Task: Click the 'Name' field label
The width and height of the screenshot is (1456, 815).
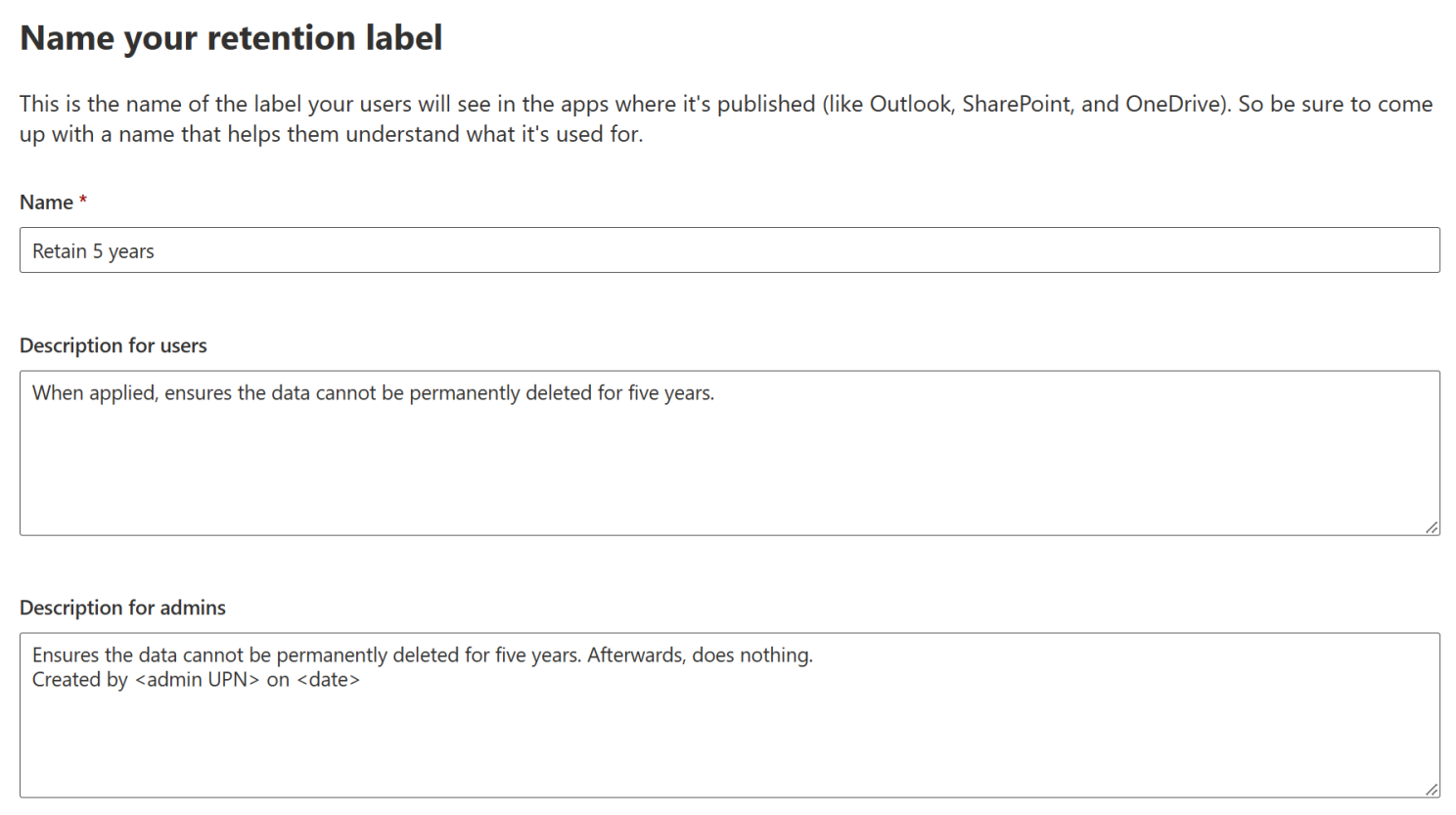Action: pos(46,203)
